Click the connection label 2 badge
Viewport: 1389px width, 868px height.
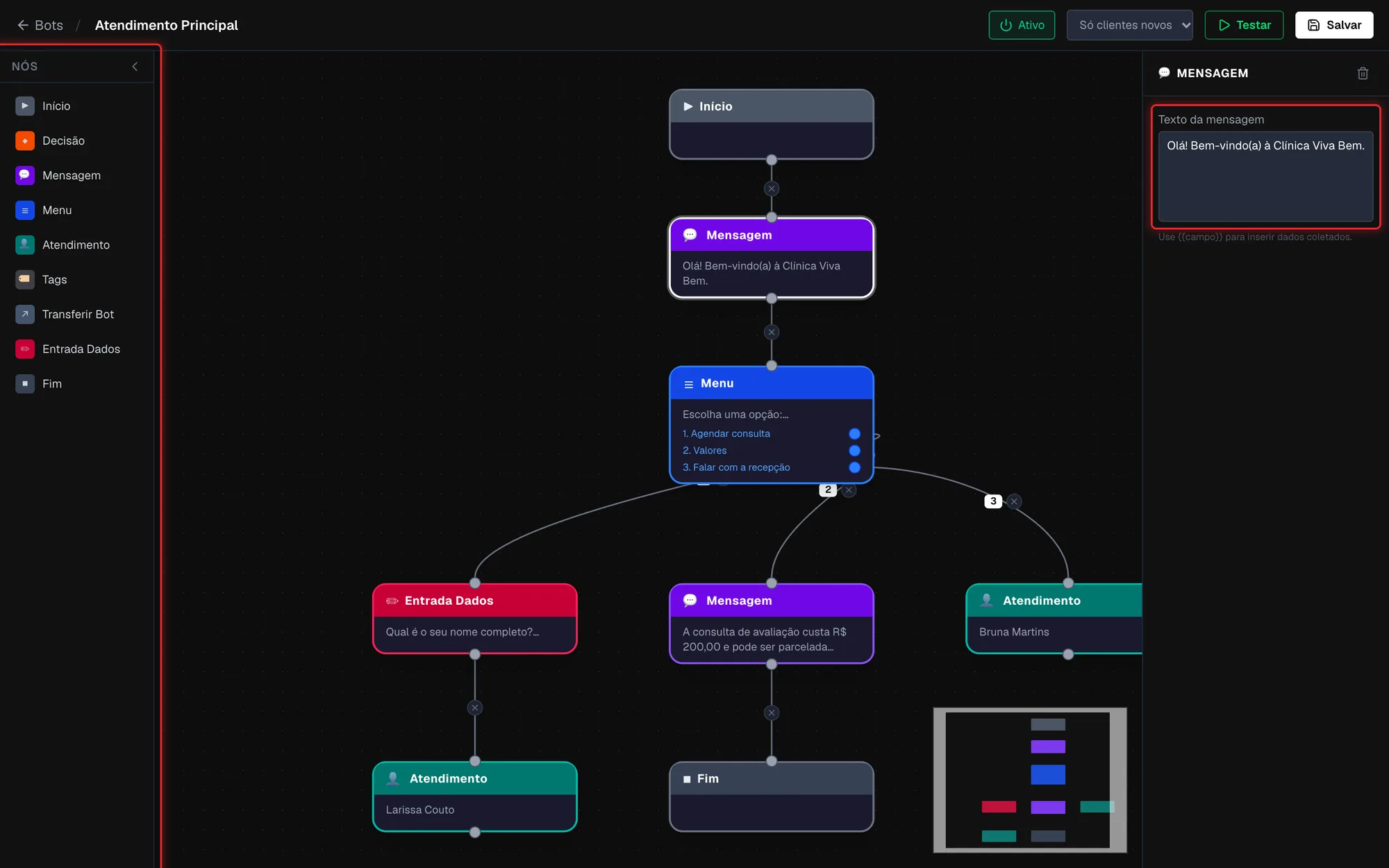pyautogui.click(x=828, y=490)
